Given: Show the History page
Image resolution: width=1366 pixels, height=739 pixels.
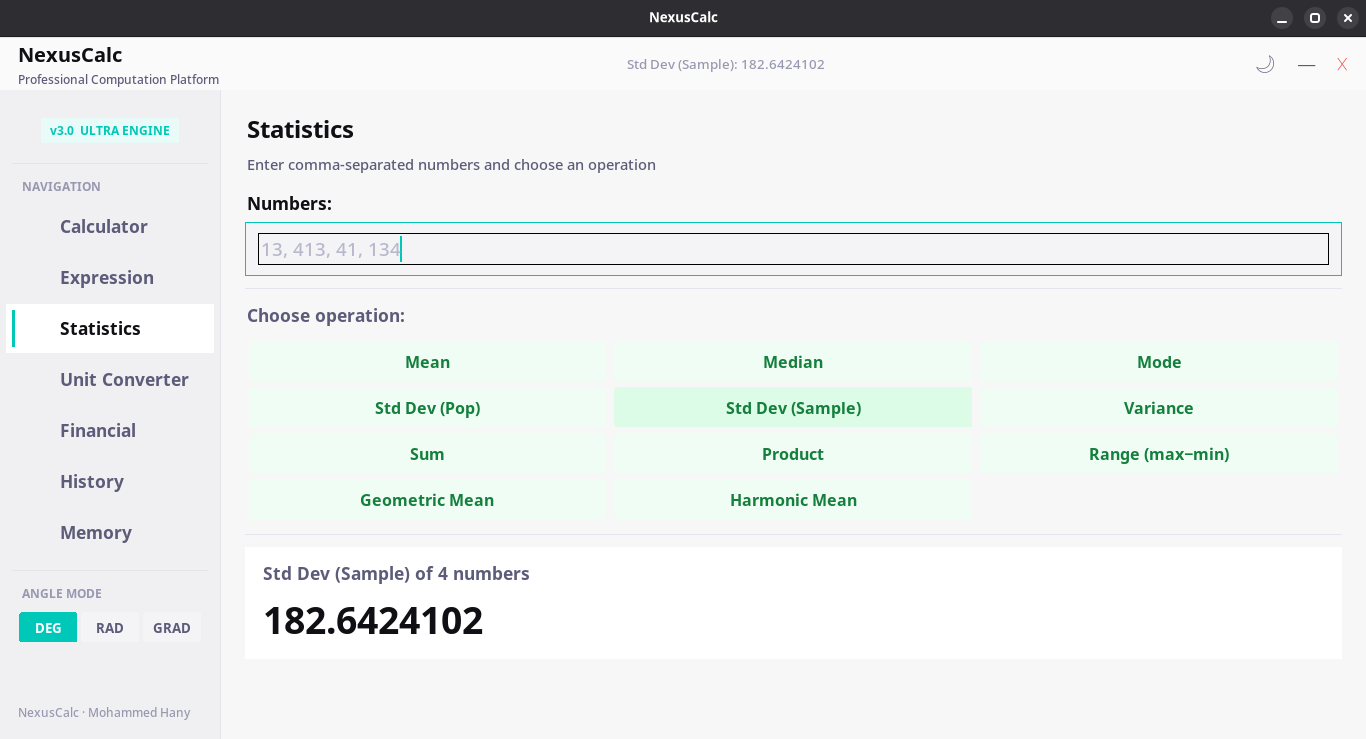Looking at the screenshot, I should pos(110,482).
